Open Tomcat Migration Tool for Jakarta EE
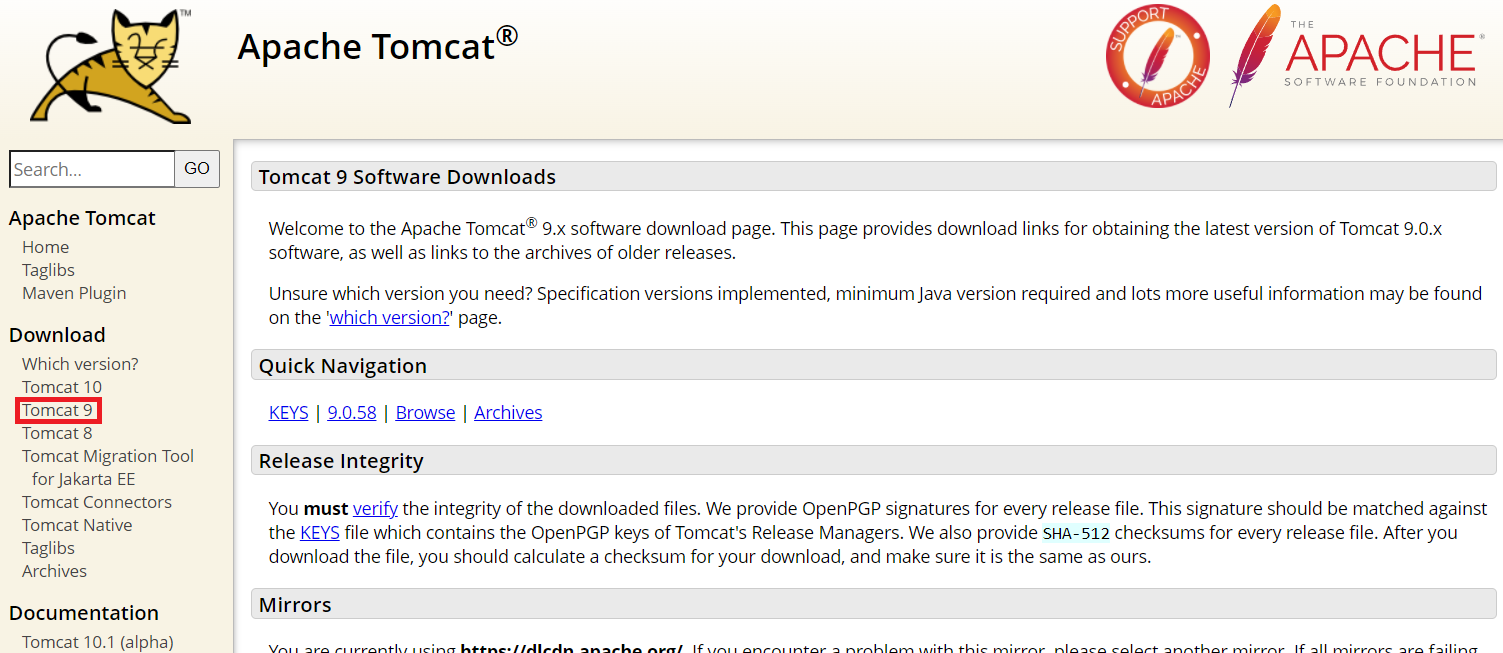Image resolution: width=1503 pixels, height=653 pixels. [108, 467]
